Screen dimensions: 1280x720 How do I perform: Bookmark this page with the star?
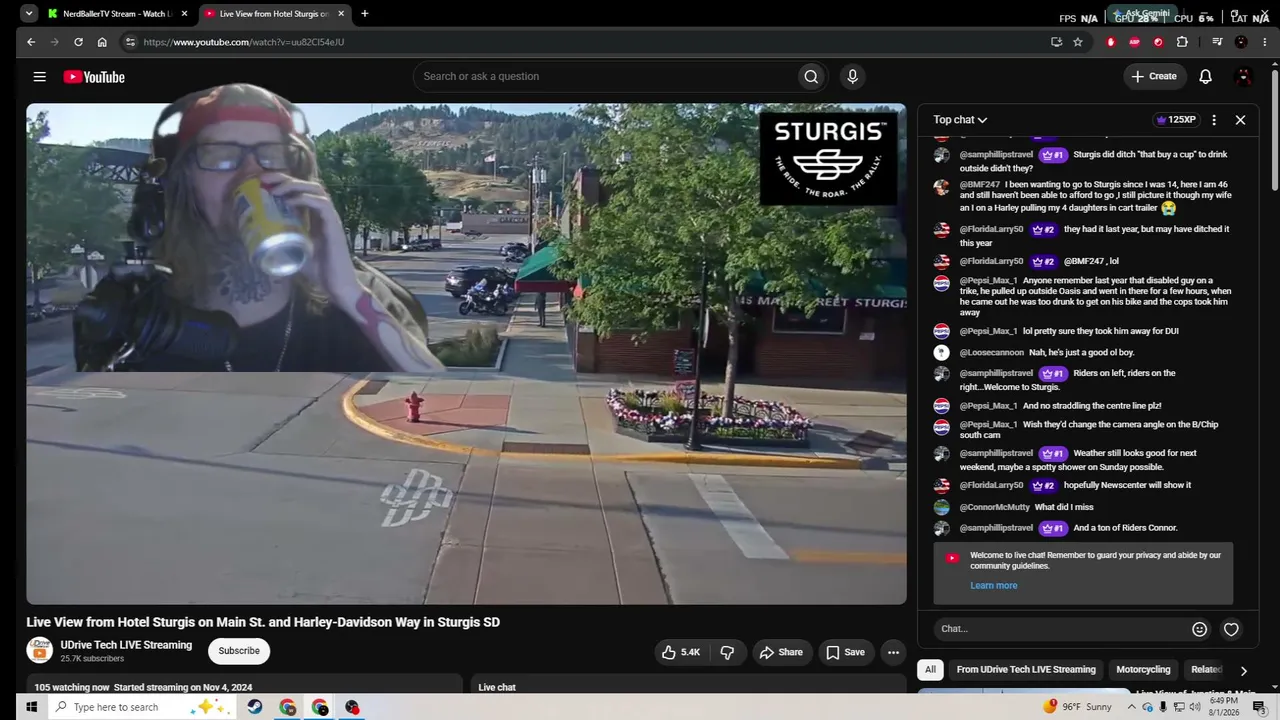1078,42
